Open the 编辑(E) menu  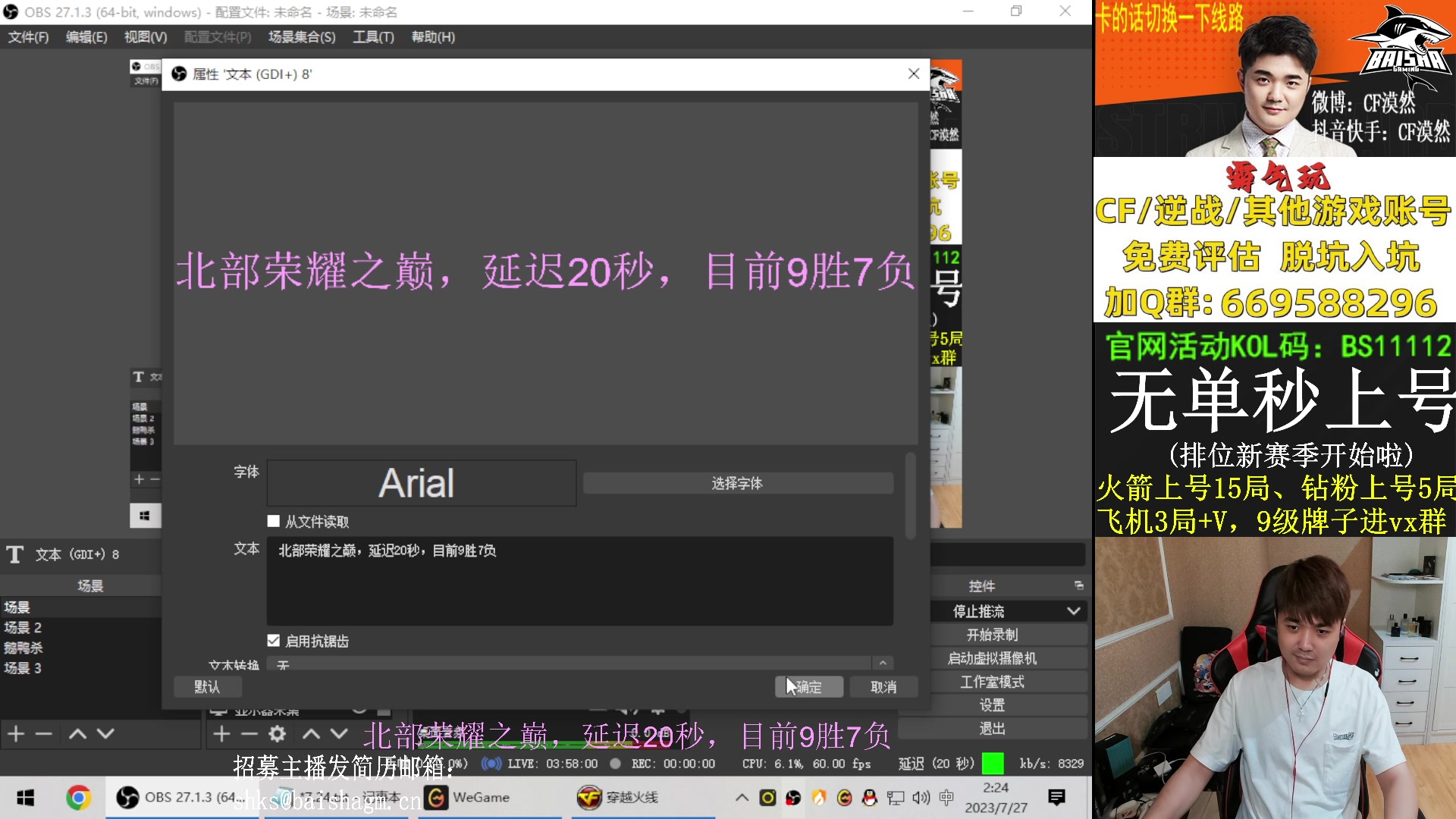[x=86, y=36]
